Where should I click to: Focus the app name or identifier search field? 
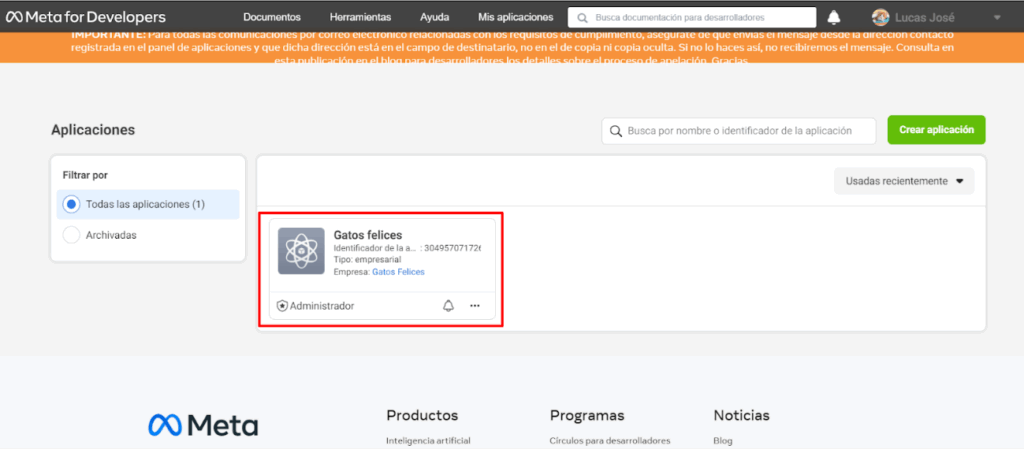(x=745, y=131)
